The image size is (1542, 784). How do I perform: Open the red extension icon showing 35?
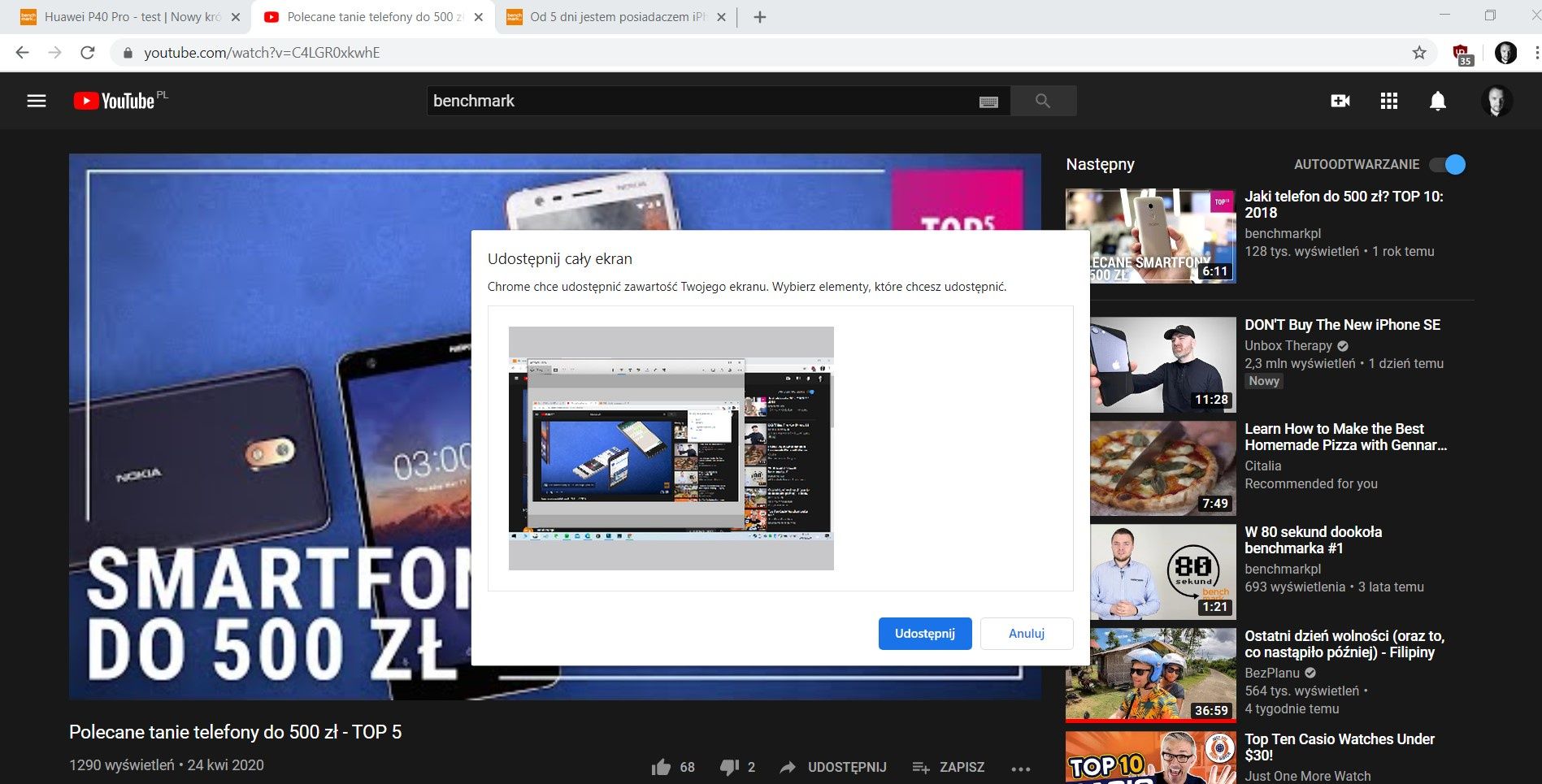click(x=1462, y=54)
